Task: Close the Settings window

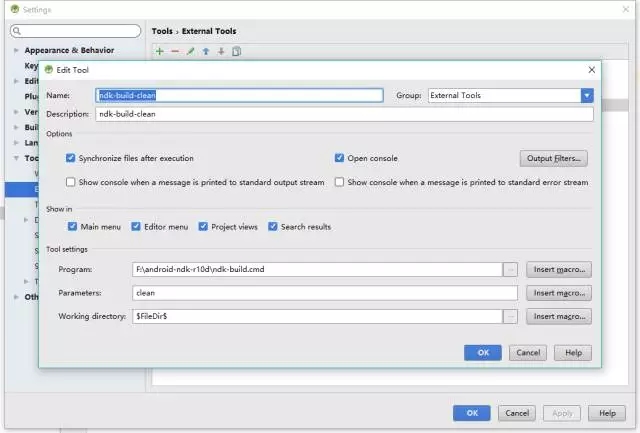Action: (x=626, y=9)
